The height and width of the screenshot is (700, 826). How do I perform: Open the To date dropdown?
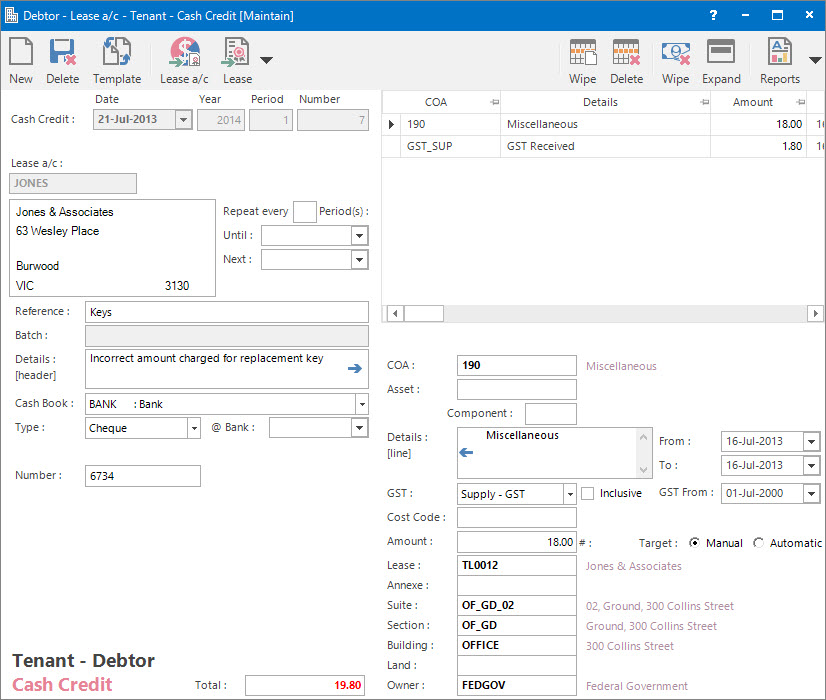(x=811, y=466)
